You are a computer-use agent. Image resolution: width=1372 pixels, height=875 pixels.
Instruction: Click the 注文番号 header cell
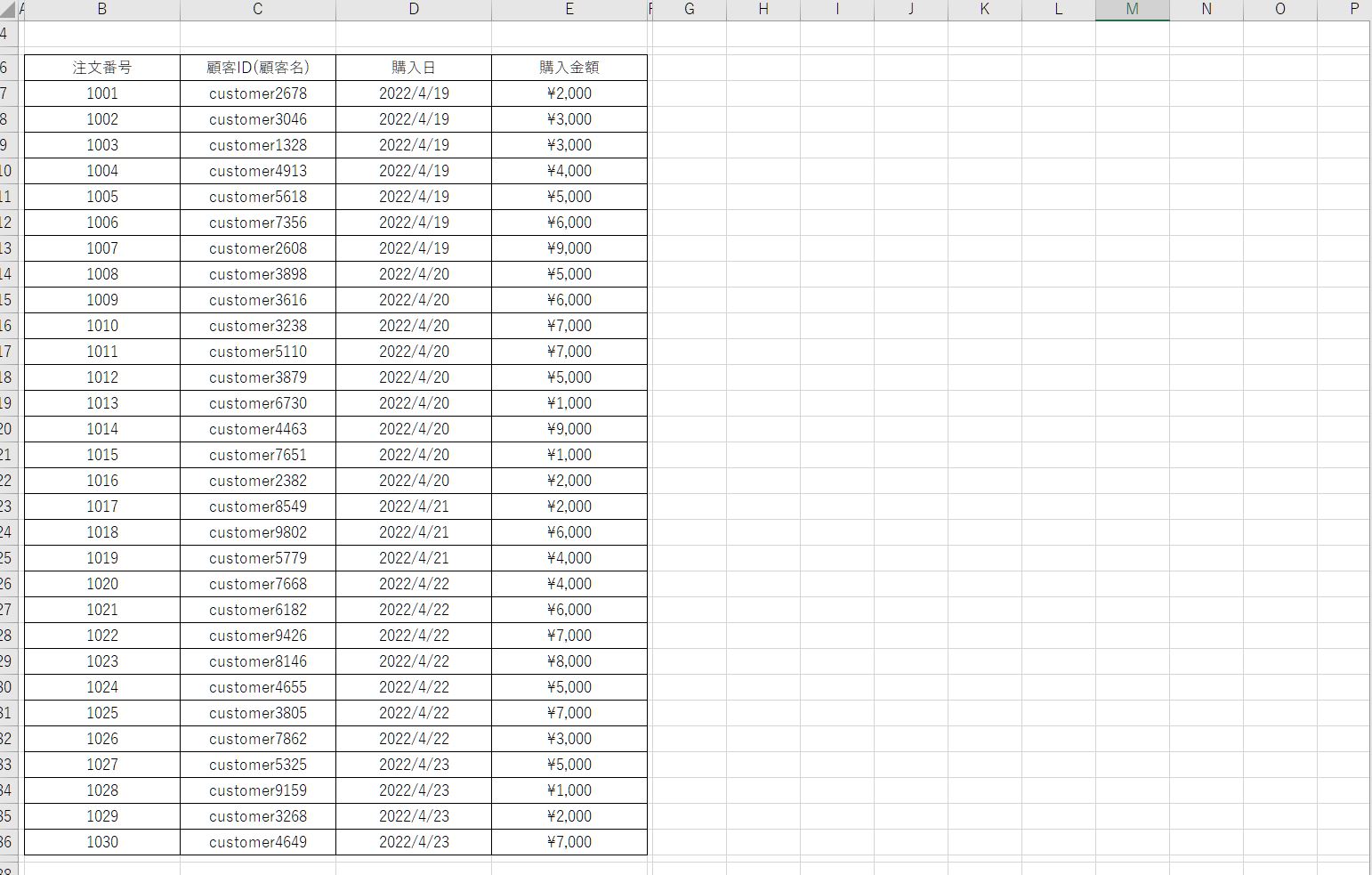pos(102,68)
